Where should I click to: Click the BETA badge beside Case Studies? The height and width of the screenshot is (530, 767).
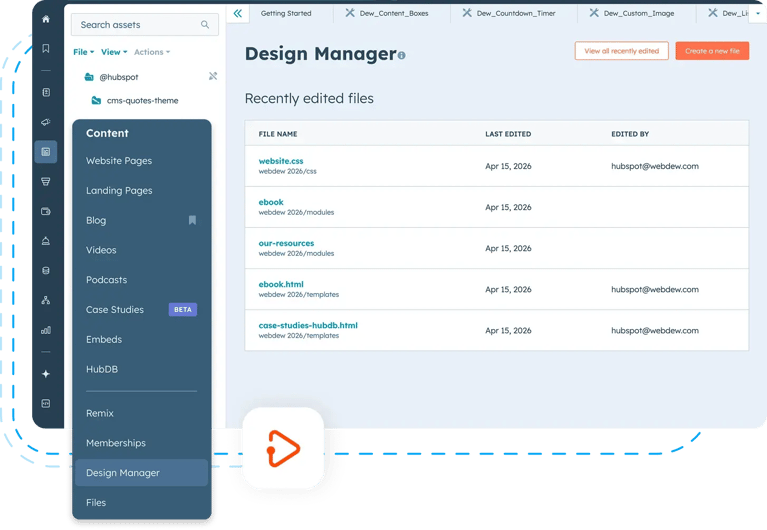click(183, 310)
